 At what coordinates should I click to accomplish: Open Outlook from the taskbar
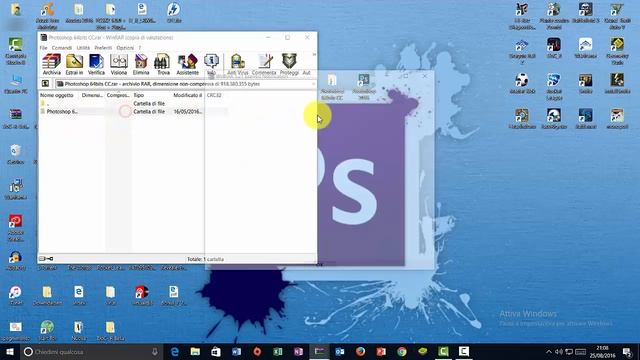point(340,351)
